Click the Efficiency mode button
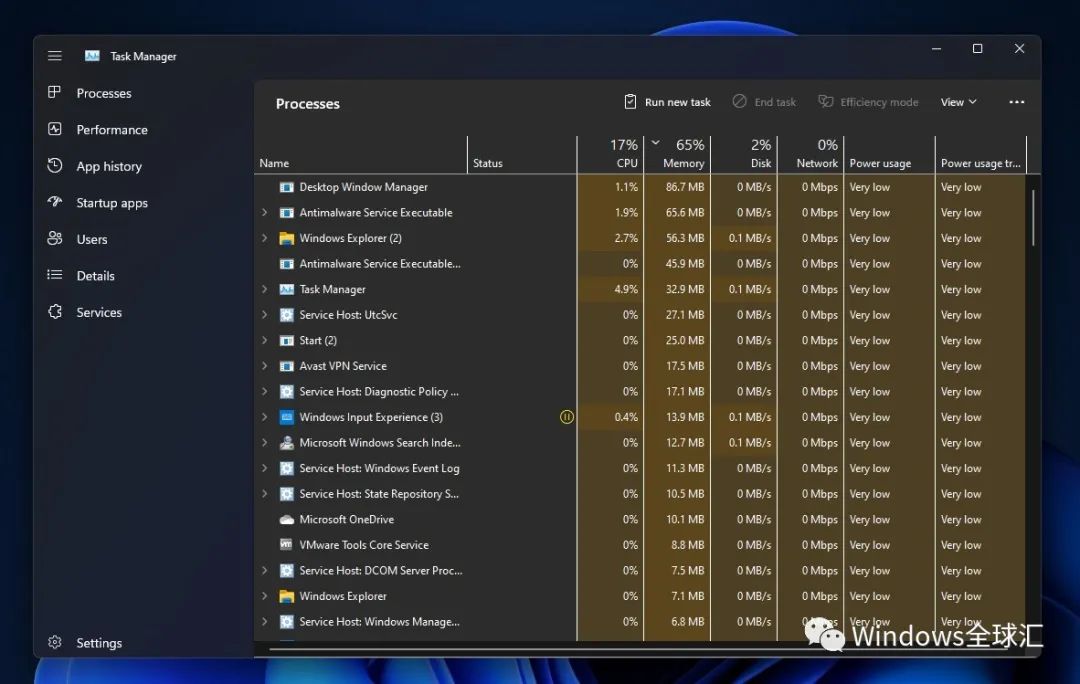 pyautogui.click(x=869, y=102)
